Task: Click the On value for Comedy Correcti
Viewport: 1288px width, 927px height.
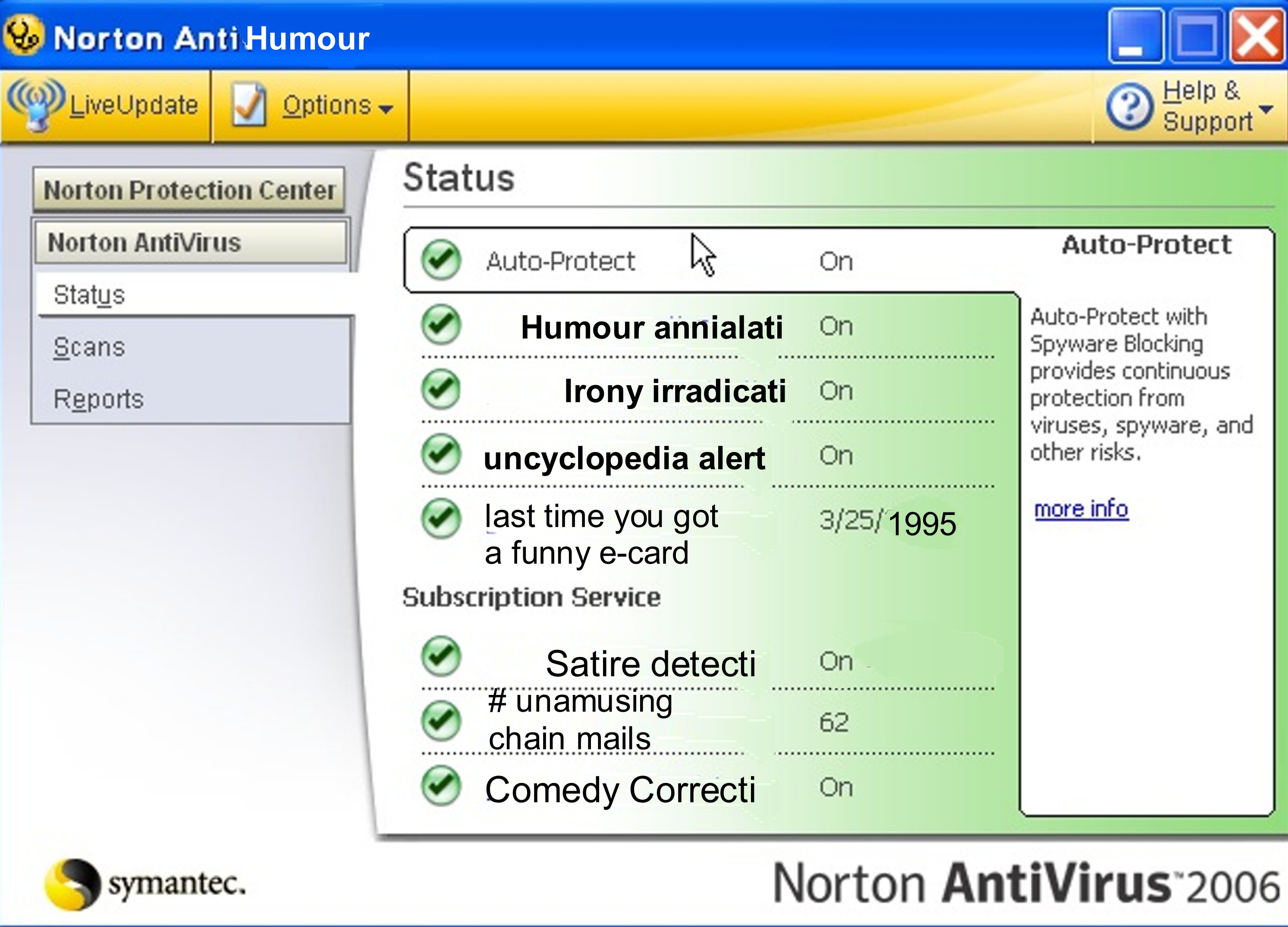Action: click(836, 787)
